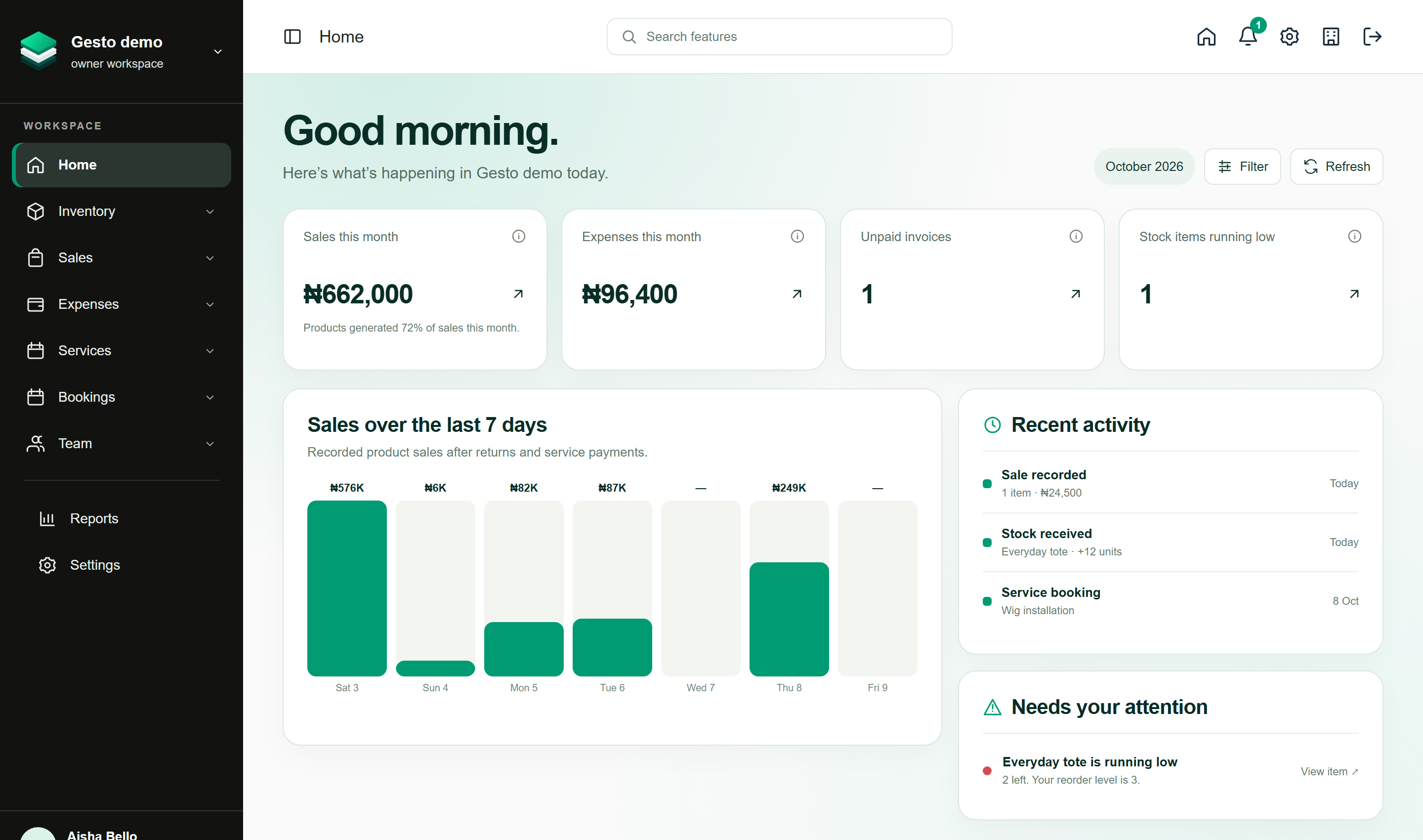
Task: Open Settings label in the sidebar
Action: tap(95, 565)
